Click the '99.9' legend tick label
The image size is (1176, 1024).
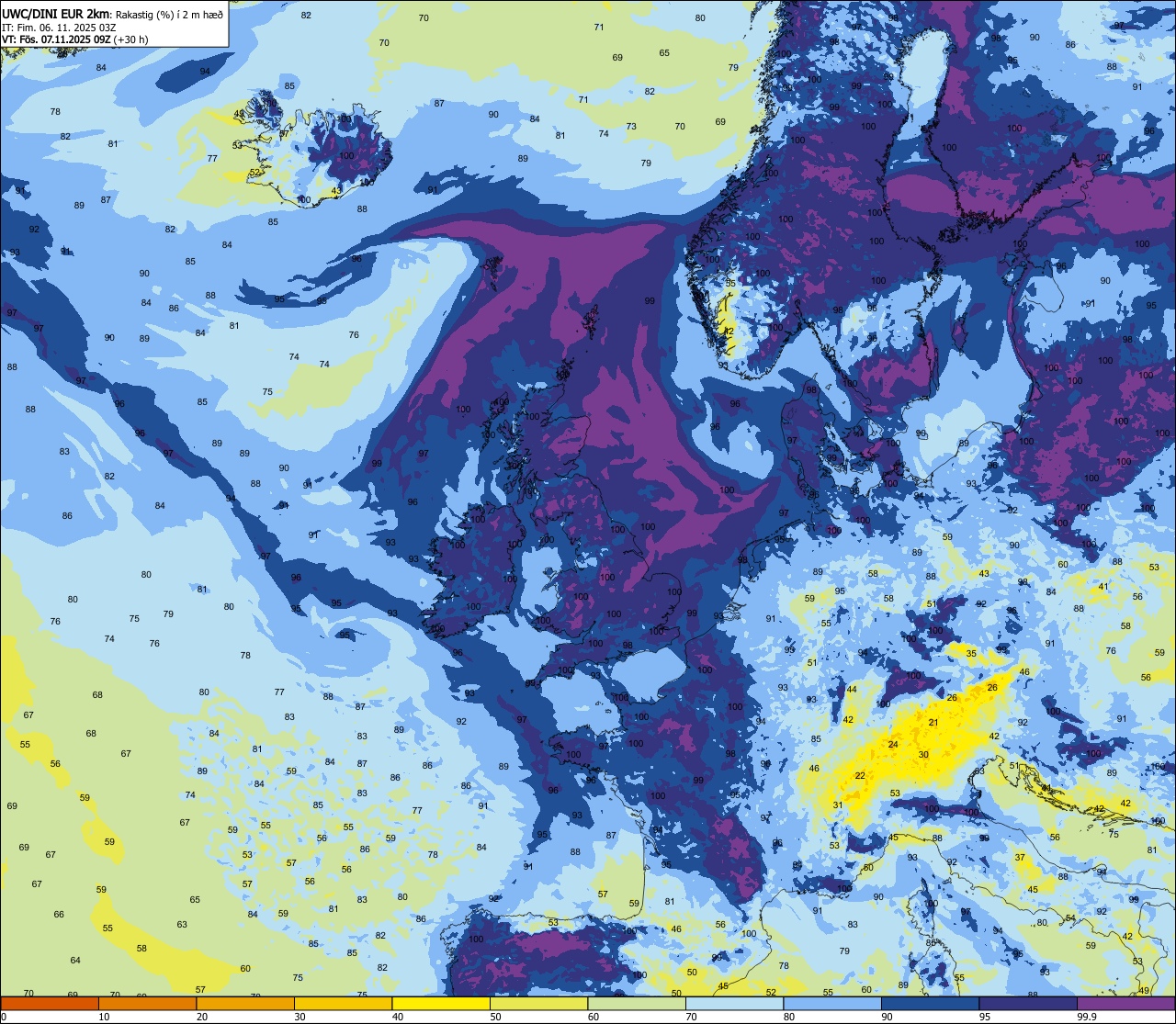[1088, 1017]
